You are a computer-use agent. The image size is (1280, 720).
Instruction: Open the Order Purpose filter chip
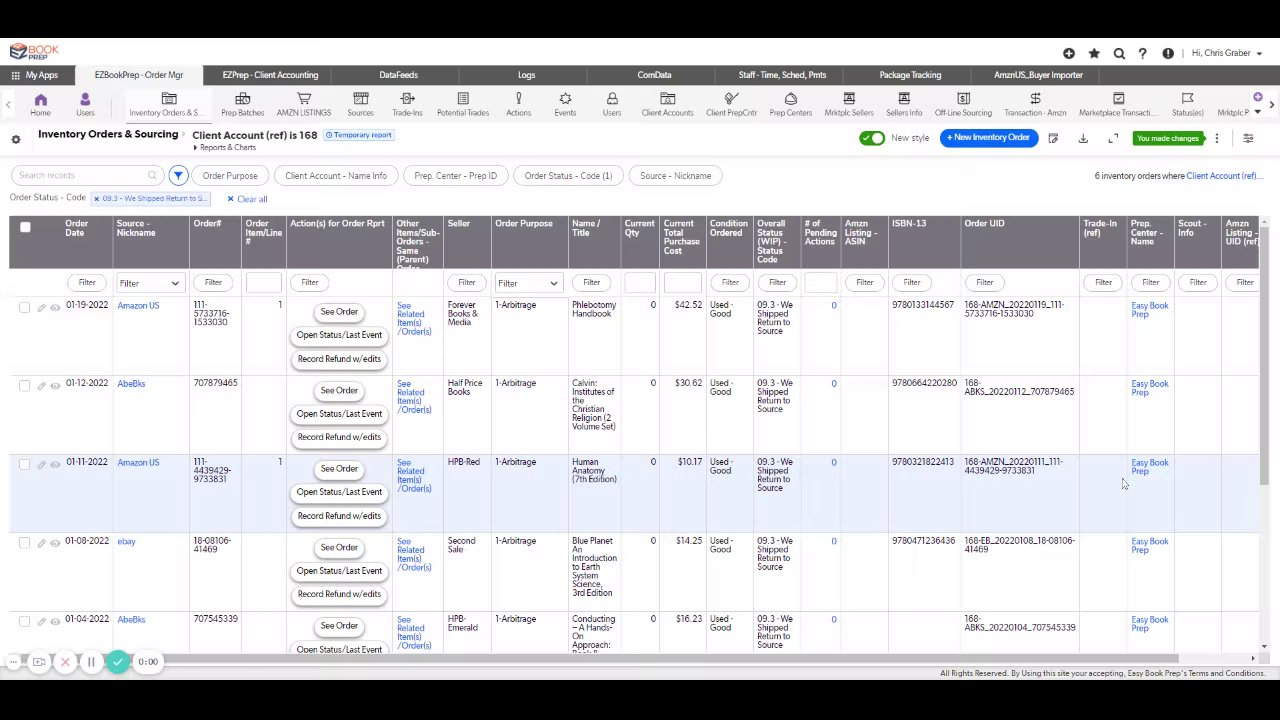click(230, 176)
